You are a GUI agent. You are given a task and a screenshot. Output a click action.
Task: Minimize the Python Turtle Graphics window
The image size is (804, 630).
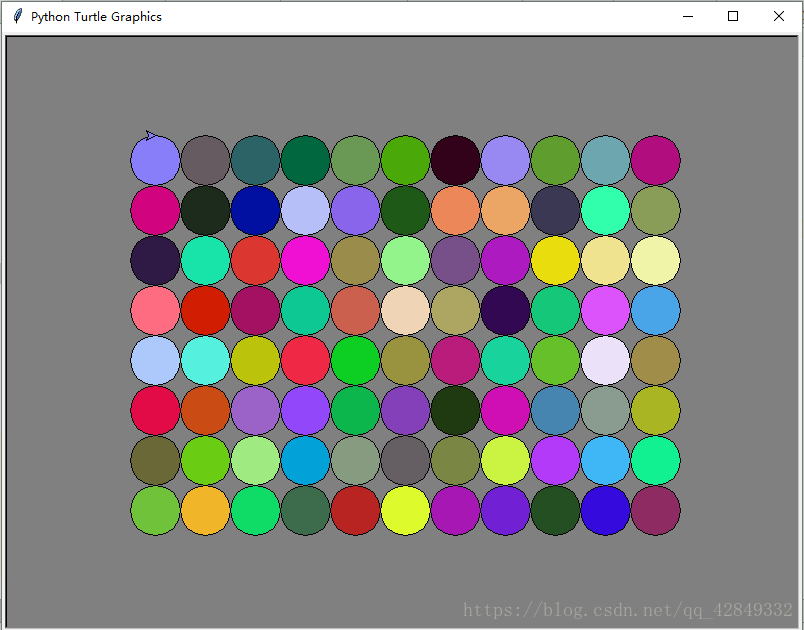point(688,16)
